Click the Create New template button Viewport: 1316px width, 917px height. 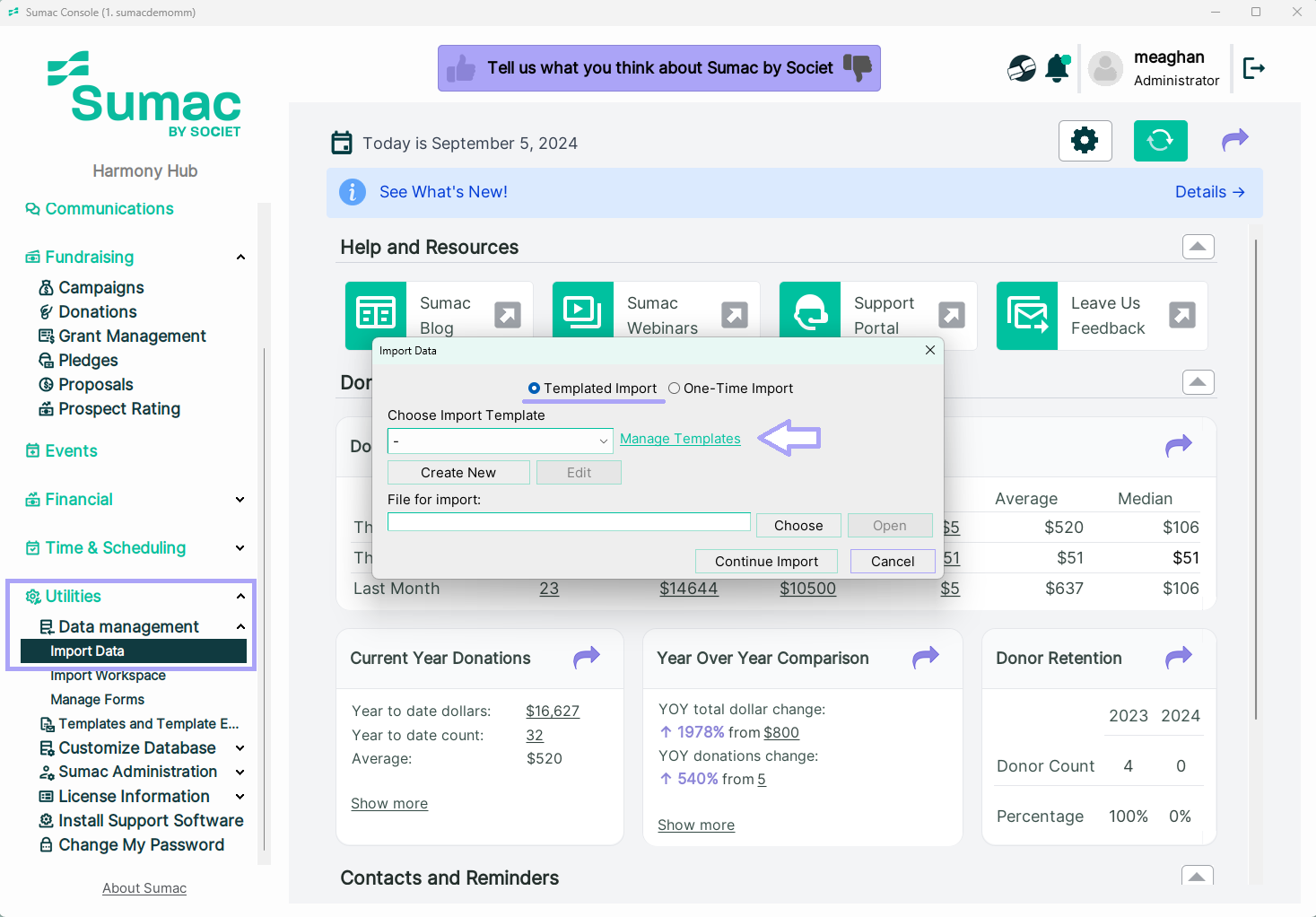pos(458,473)
